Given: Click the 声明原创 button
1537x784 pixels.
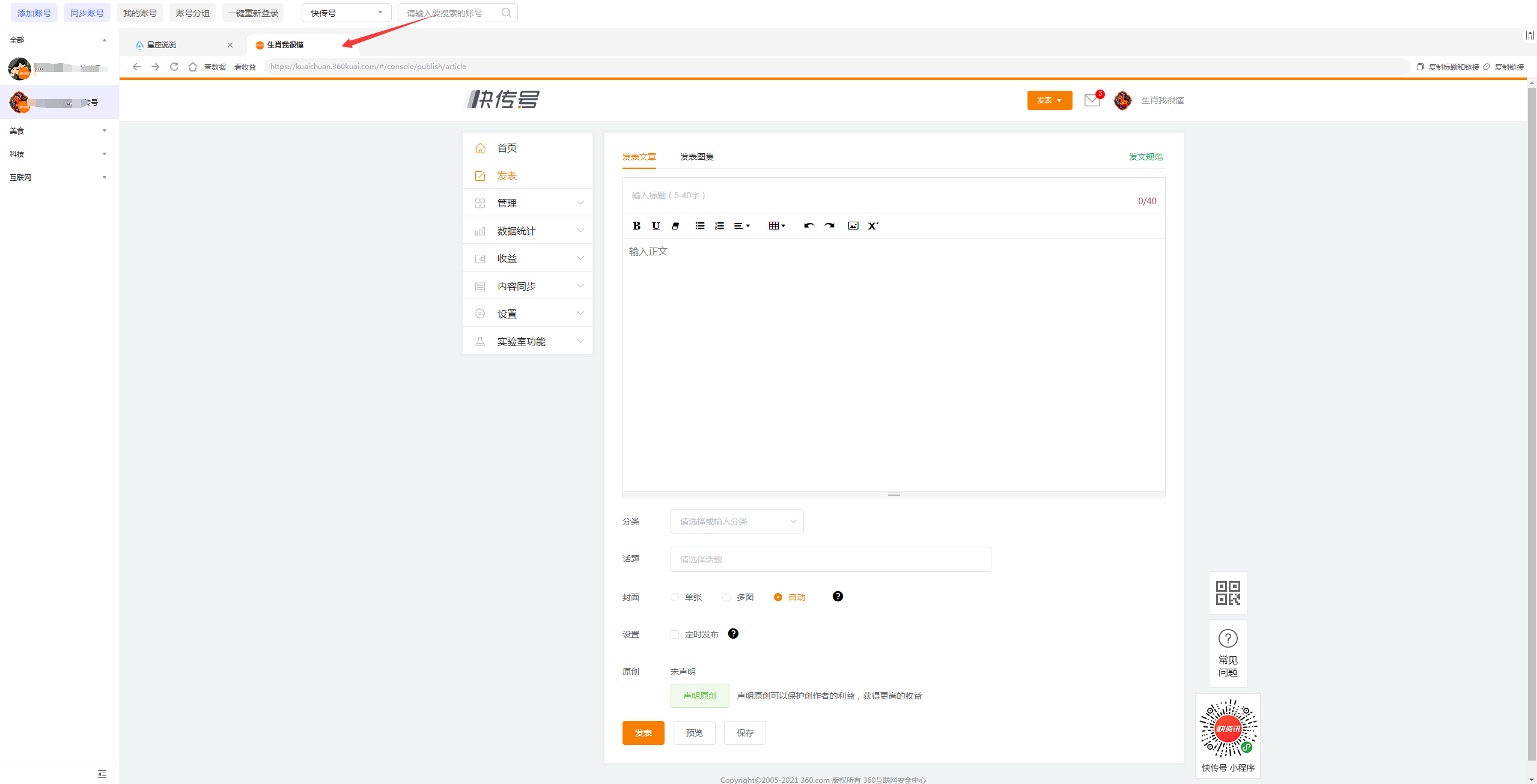Looking at the screenshot, I should (699, 696).
